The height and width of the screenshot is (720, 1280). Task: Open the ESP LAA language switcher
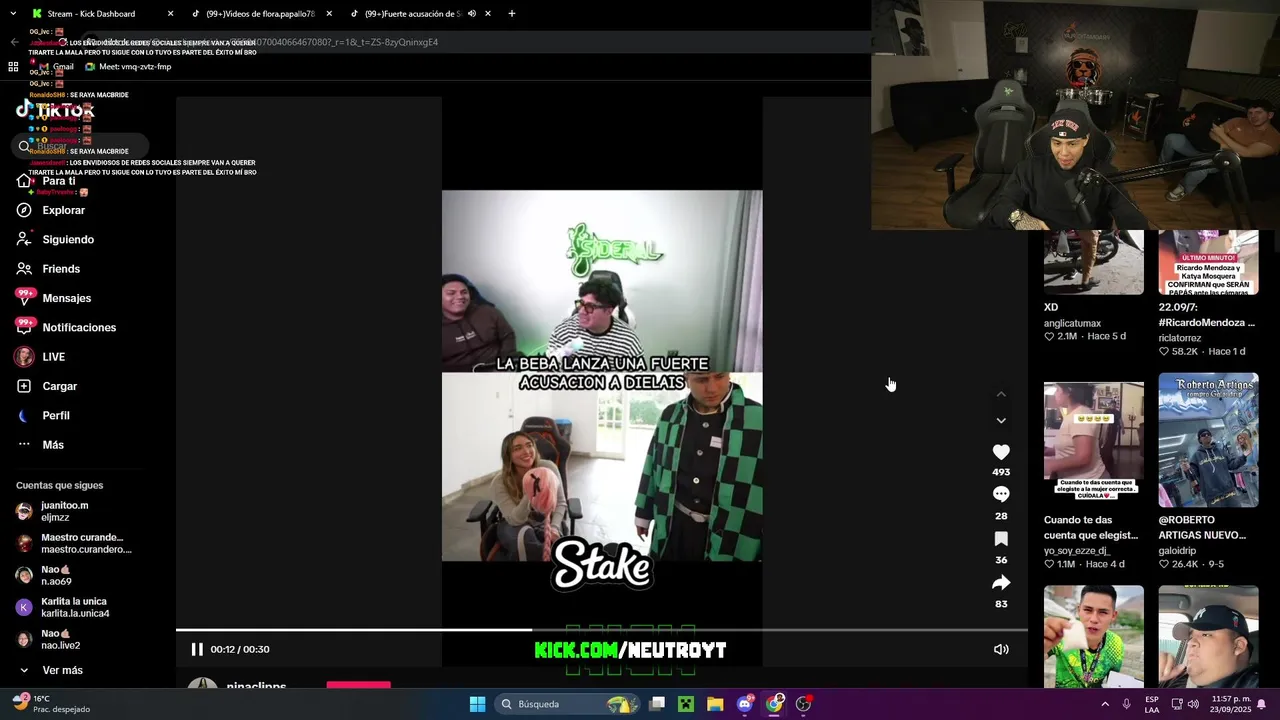click(1152, 704)
